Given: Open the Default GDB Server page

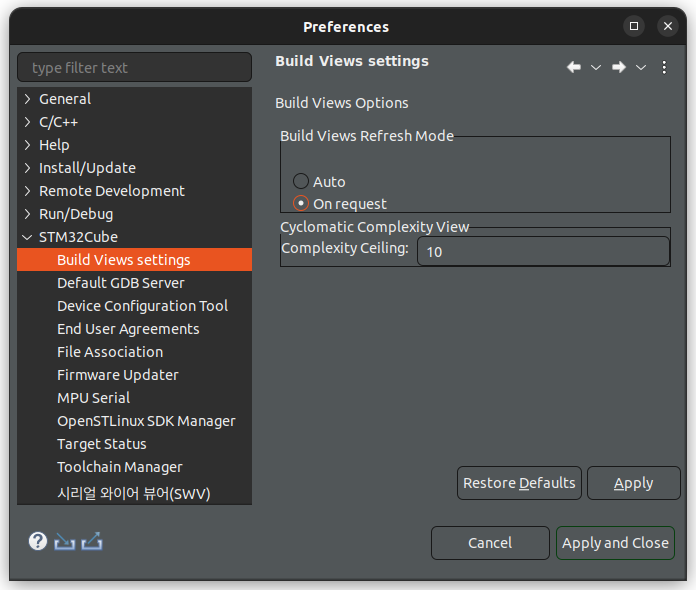Looking at the screenshot, I should 121,283.
